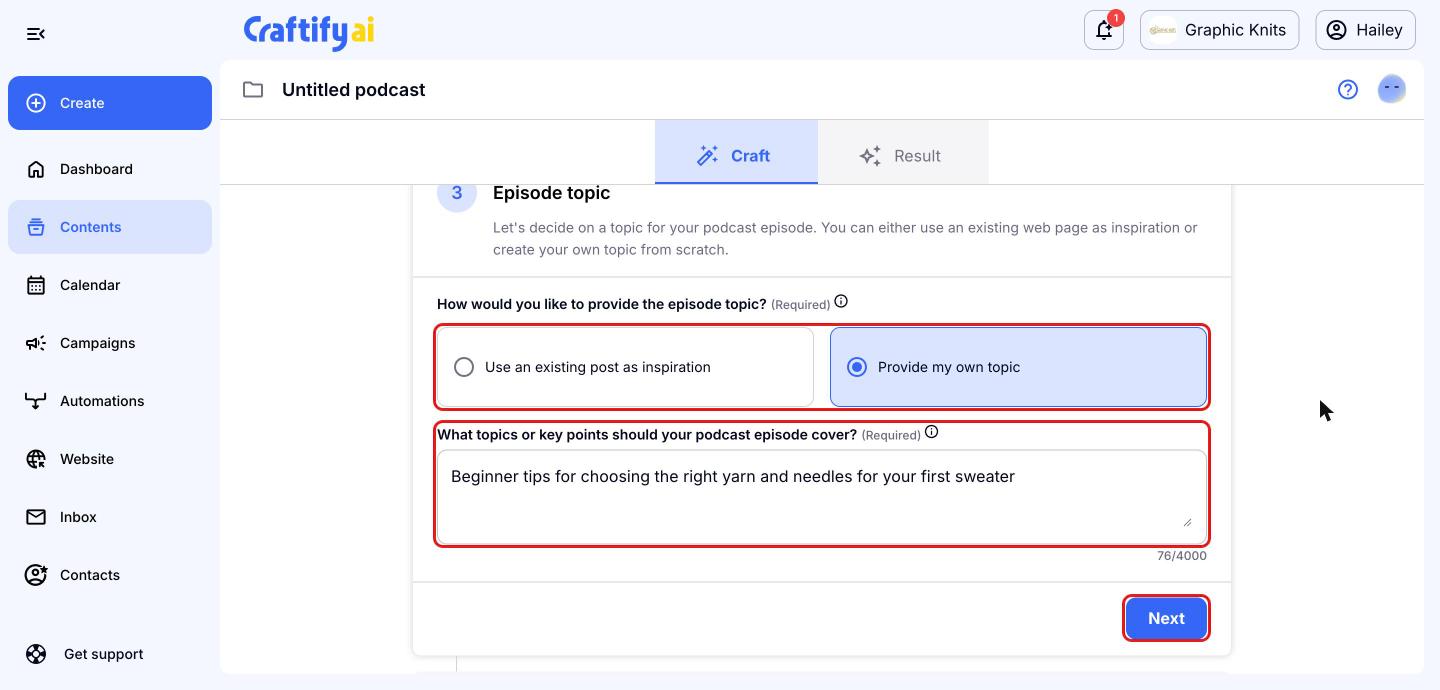Click the info icon next to key points question

(931, 432)
